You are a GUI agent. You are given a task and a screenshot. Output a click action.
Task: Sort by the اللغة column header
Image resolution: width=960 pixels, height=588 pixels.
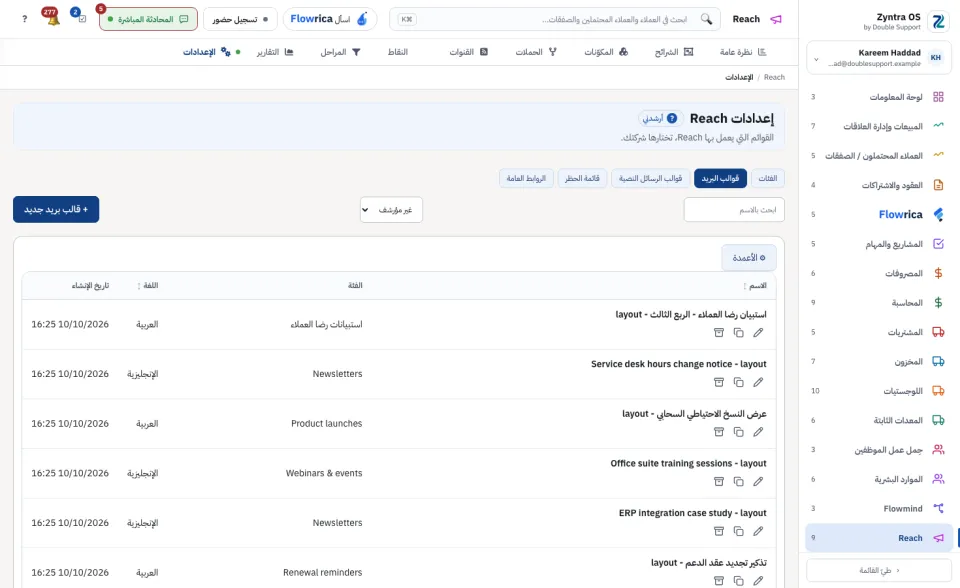[x=148, y=285]
